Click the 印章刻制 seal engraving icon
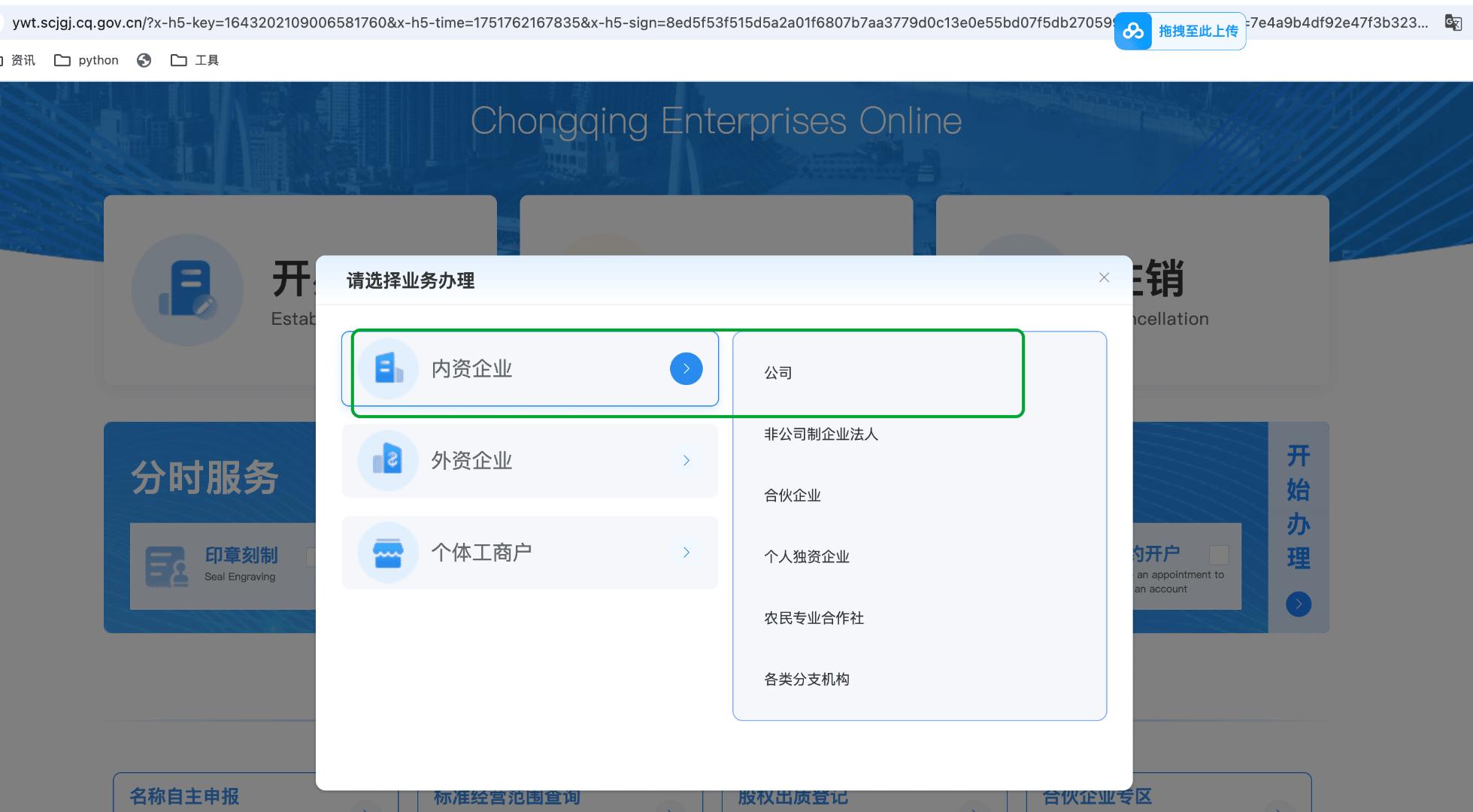The image size is (1473, 812). (167, 568)
